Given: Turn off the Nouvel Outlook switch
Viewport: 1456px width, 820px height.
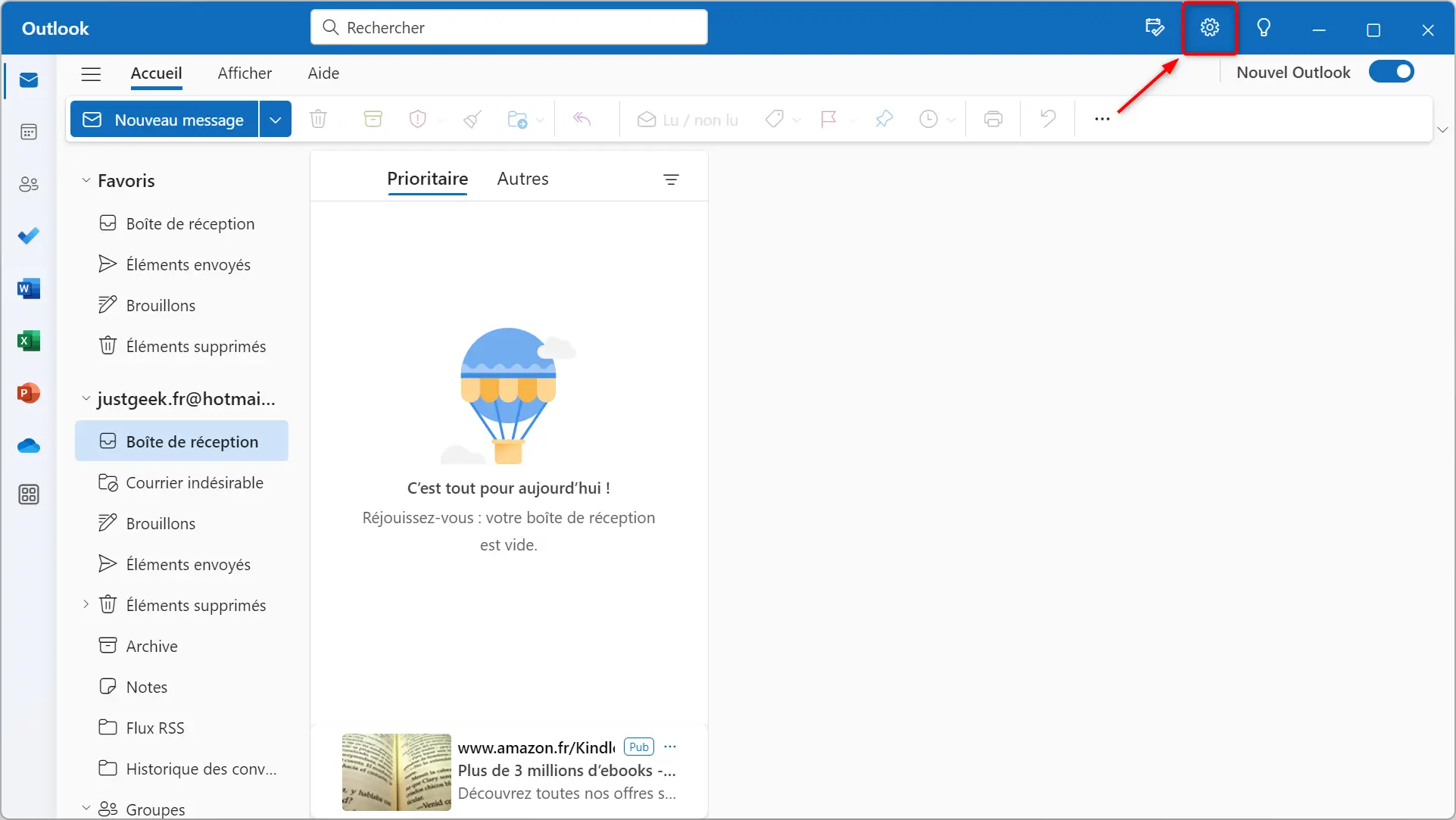Looking at the screenshot, I should click(x=1391, y=72).
